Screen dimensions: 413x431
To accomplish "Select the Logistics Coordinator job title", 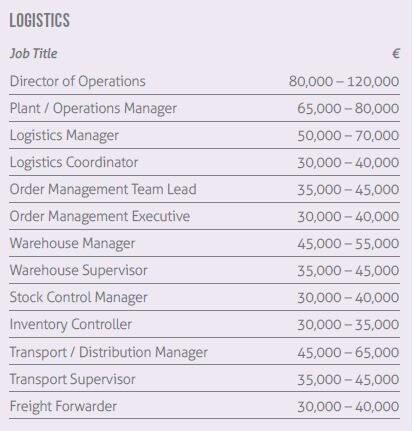I will pyautogui.click(x=74, y=162).
